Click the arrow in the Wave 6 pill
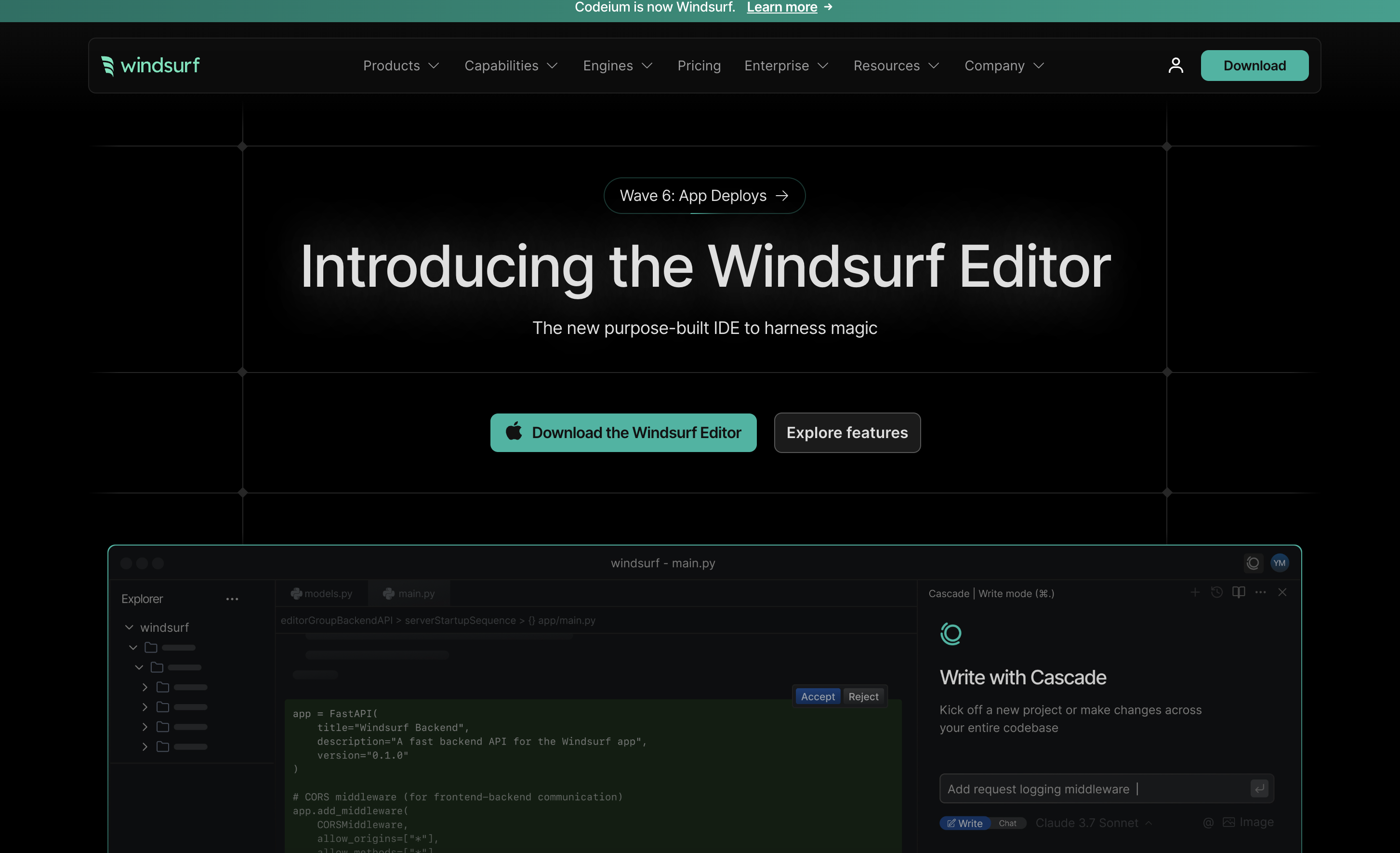 point(782,196)
